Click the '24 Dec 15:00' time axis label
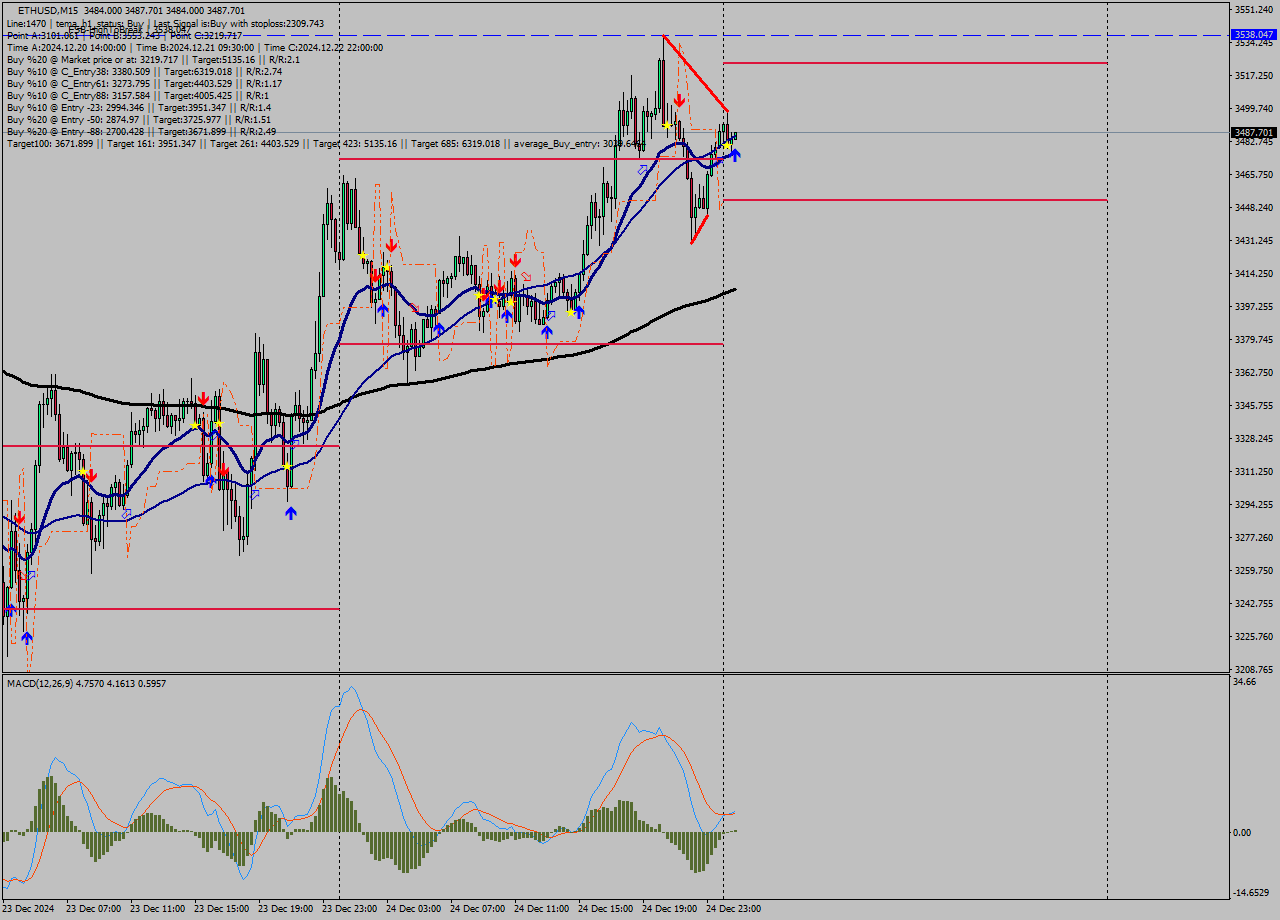The image size is (1280, 920). (x=605, y=909)
